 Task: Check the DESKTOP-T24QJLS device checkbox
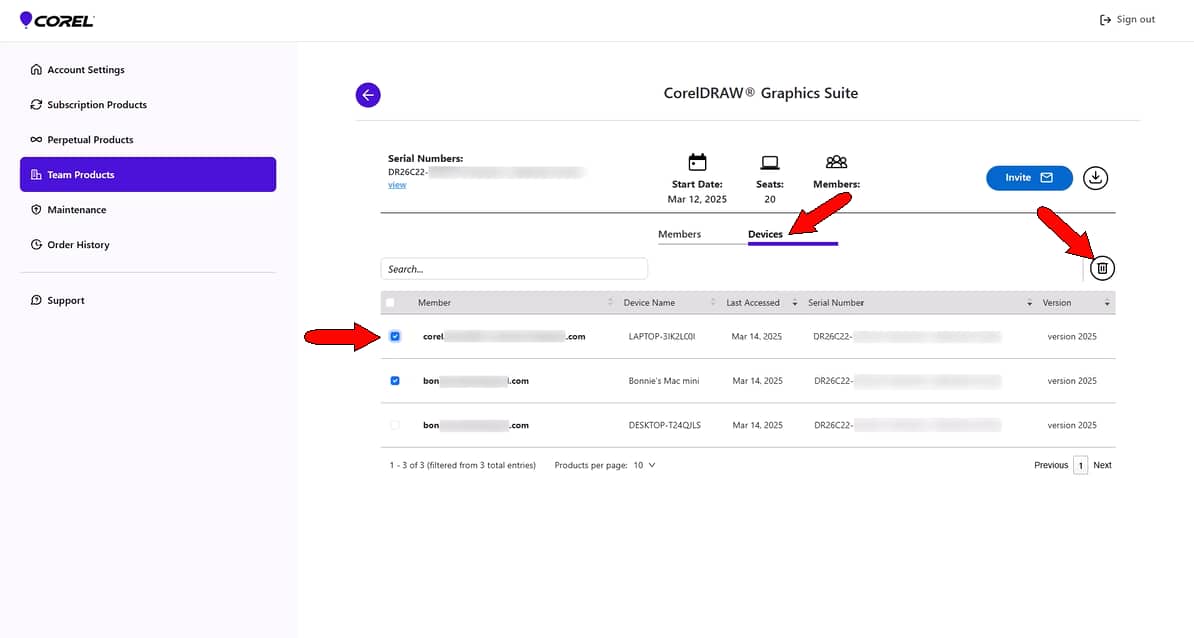pyautogui.click(x=395, y=425)
